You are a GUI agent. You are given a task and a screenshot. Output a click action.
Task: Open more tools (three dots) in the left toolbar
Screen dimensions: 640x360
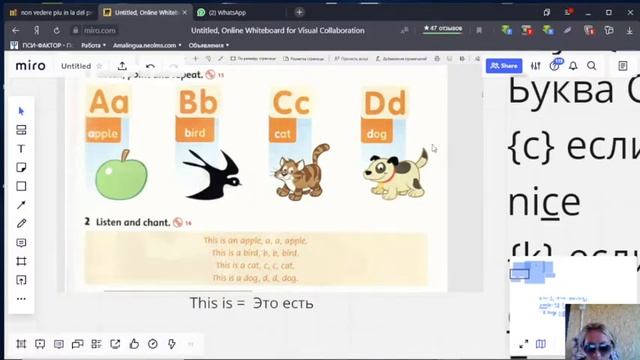point(21,299)
